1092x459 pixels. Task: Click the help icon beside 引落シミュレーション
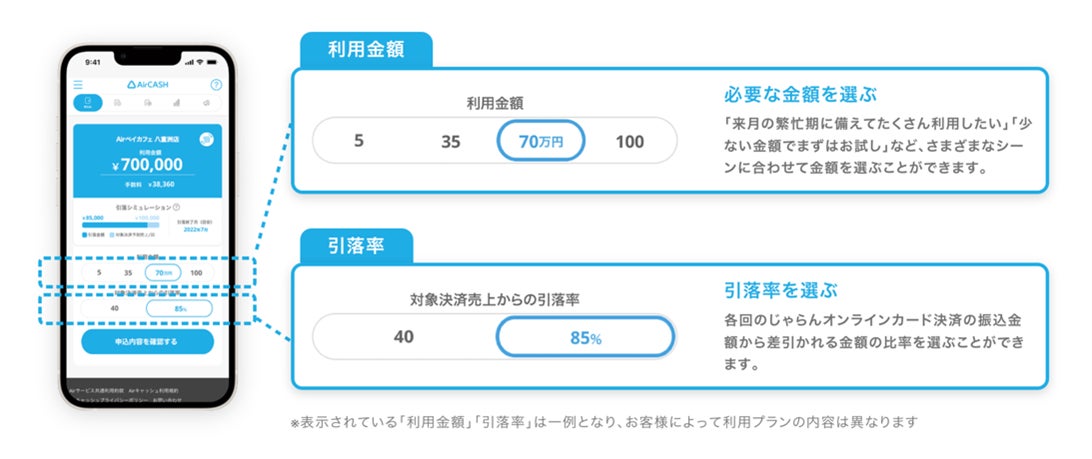176,207
